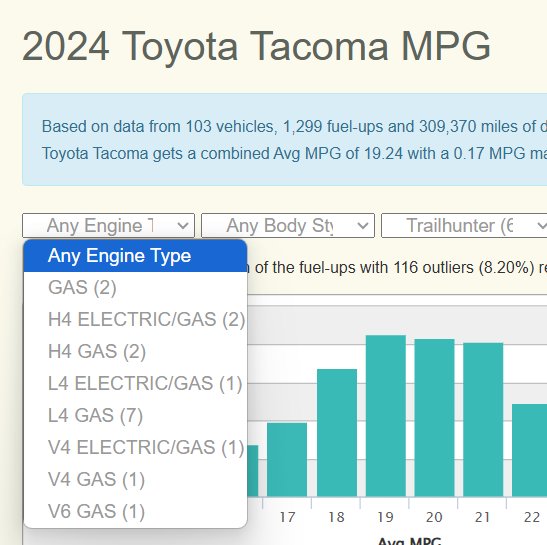Click the '17' axis label
The image size is (547, 545).
click(287, 517)
